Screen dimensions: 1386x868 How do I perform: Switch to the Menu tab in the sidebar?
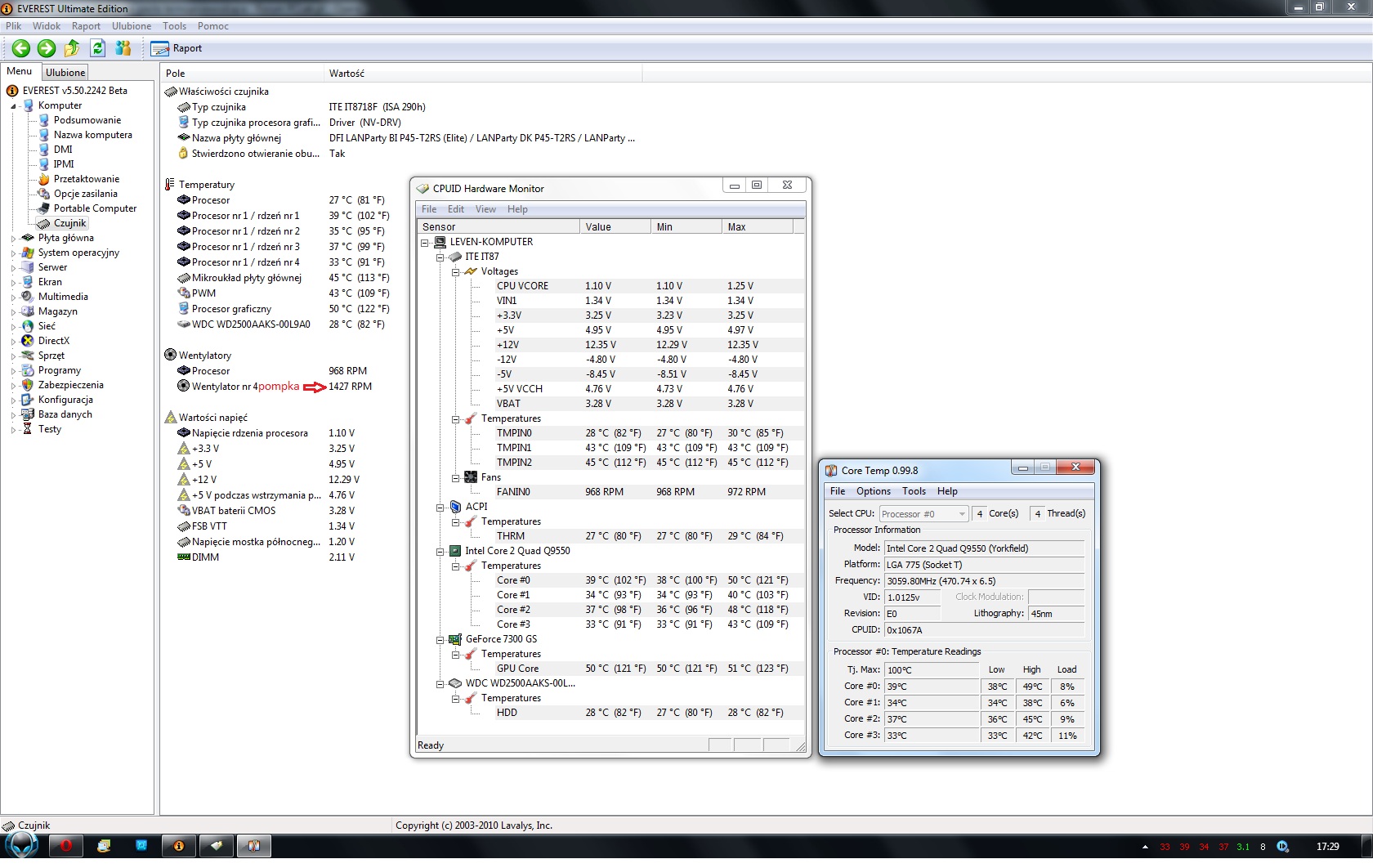tap(20, 71)
